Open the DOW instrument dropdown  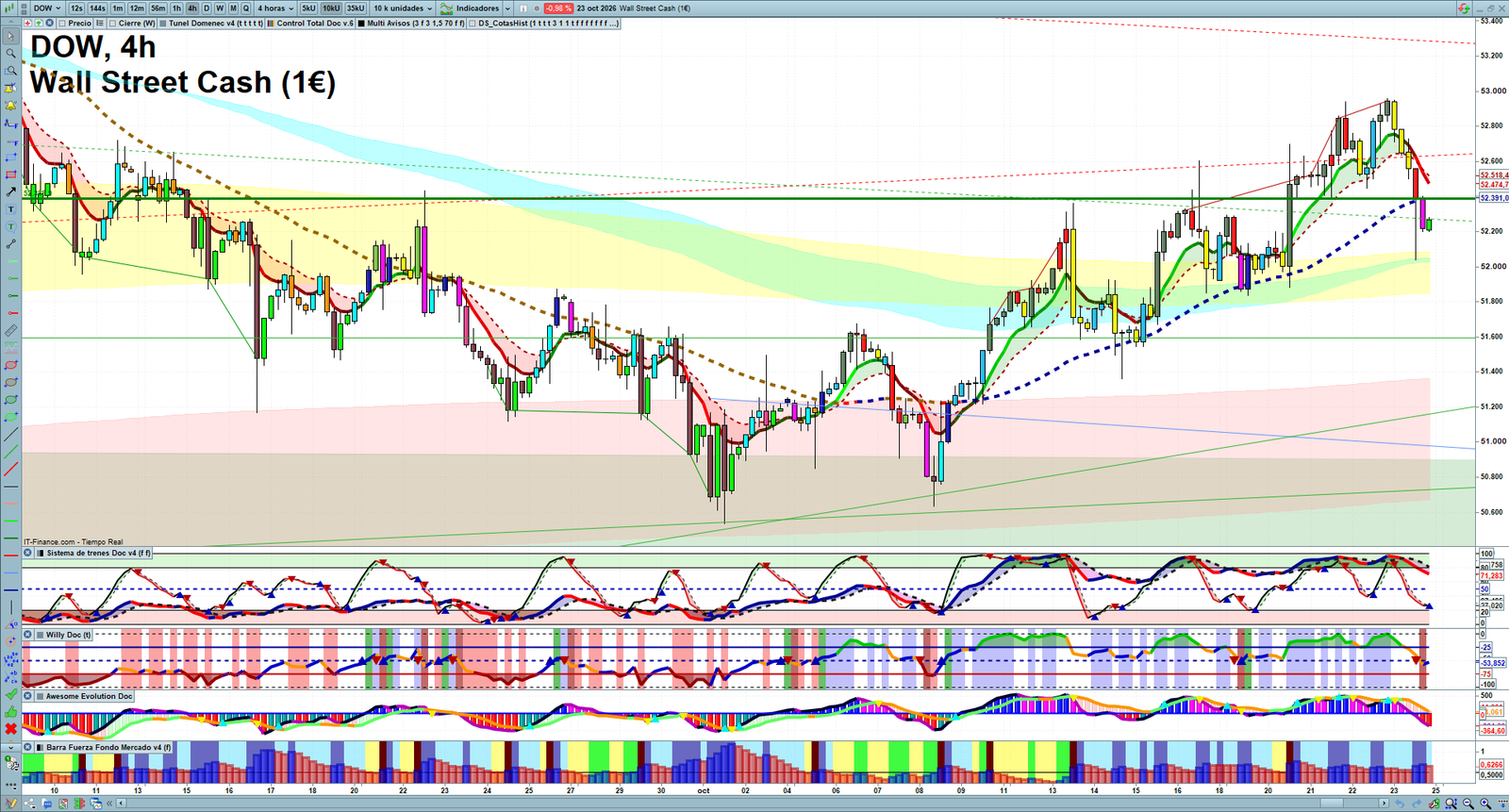[x=47, y=8]
